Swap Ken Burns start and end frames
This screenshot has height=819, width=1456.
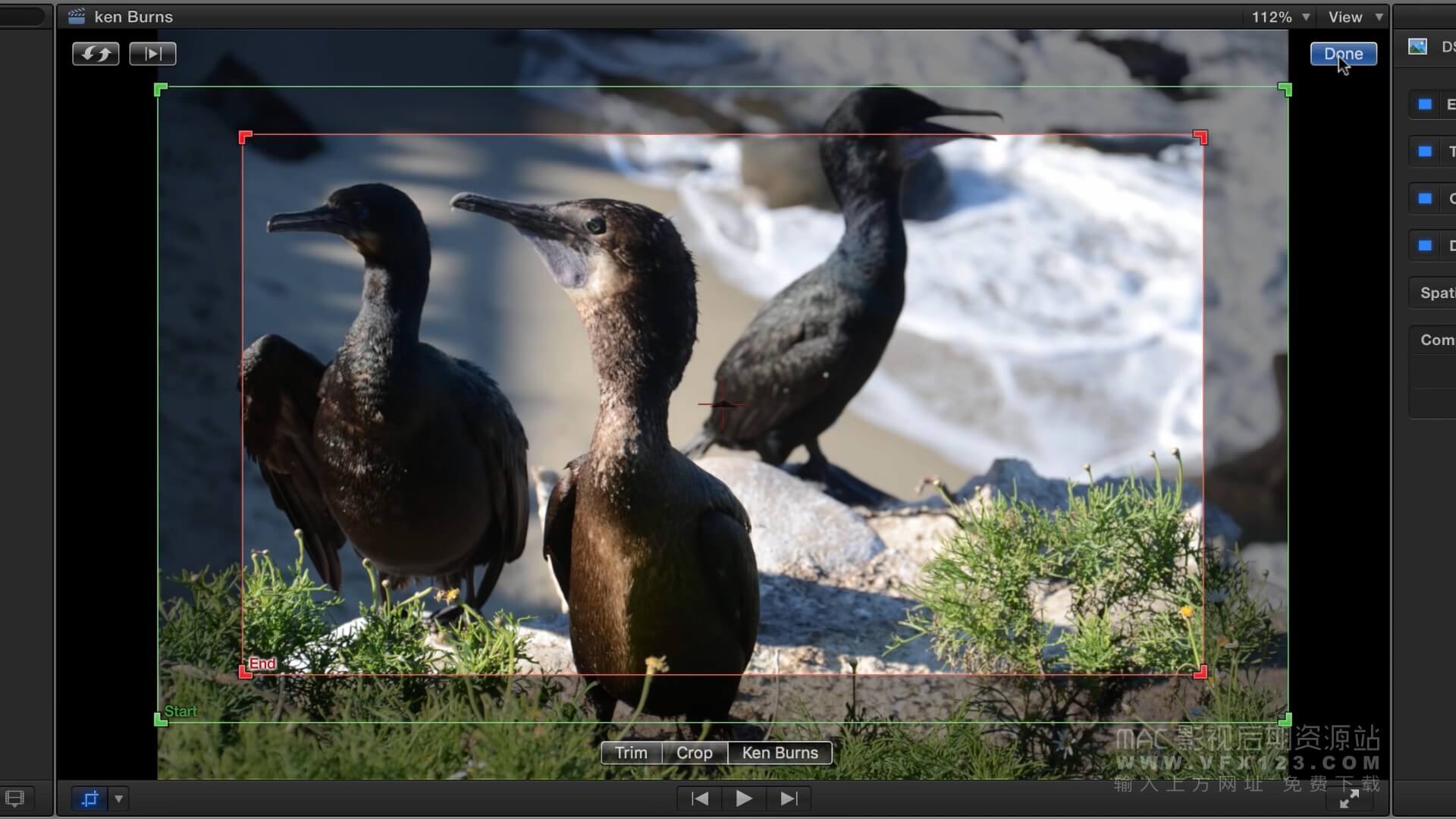[x=96, y=54]
